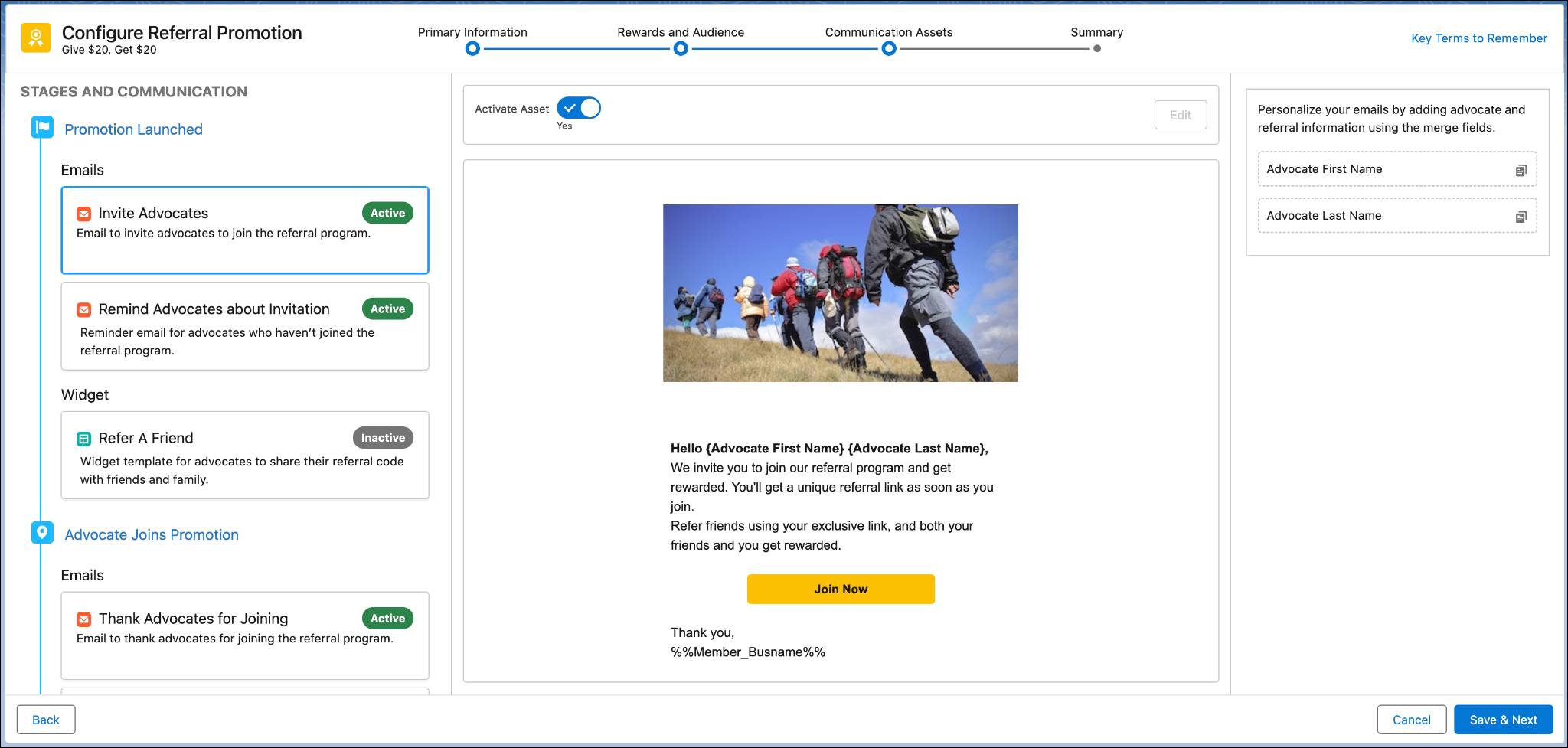Copy the Advocate Last Name merge field
The width and height of the screenshot is (1568, 748).
(1521, 217)
